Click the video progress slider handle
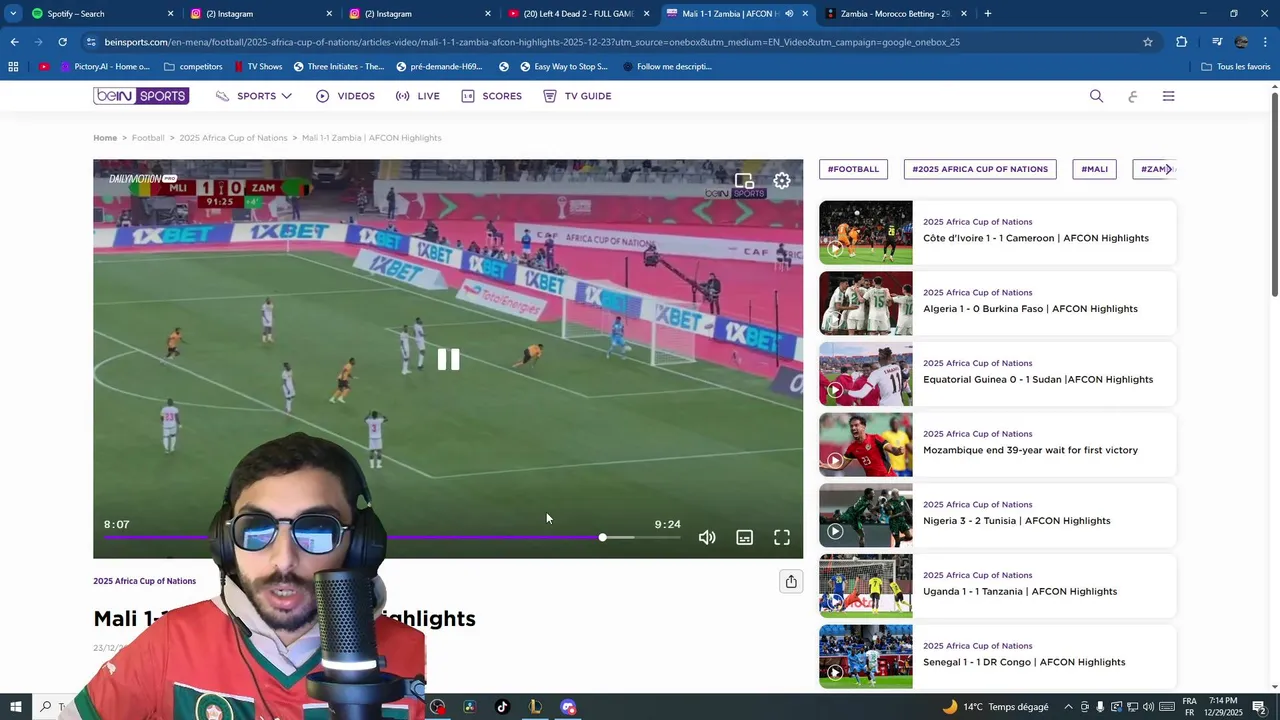 coord(602,537)
